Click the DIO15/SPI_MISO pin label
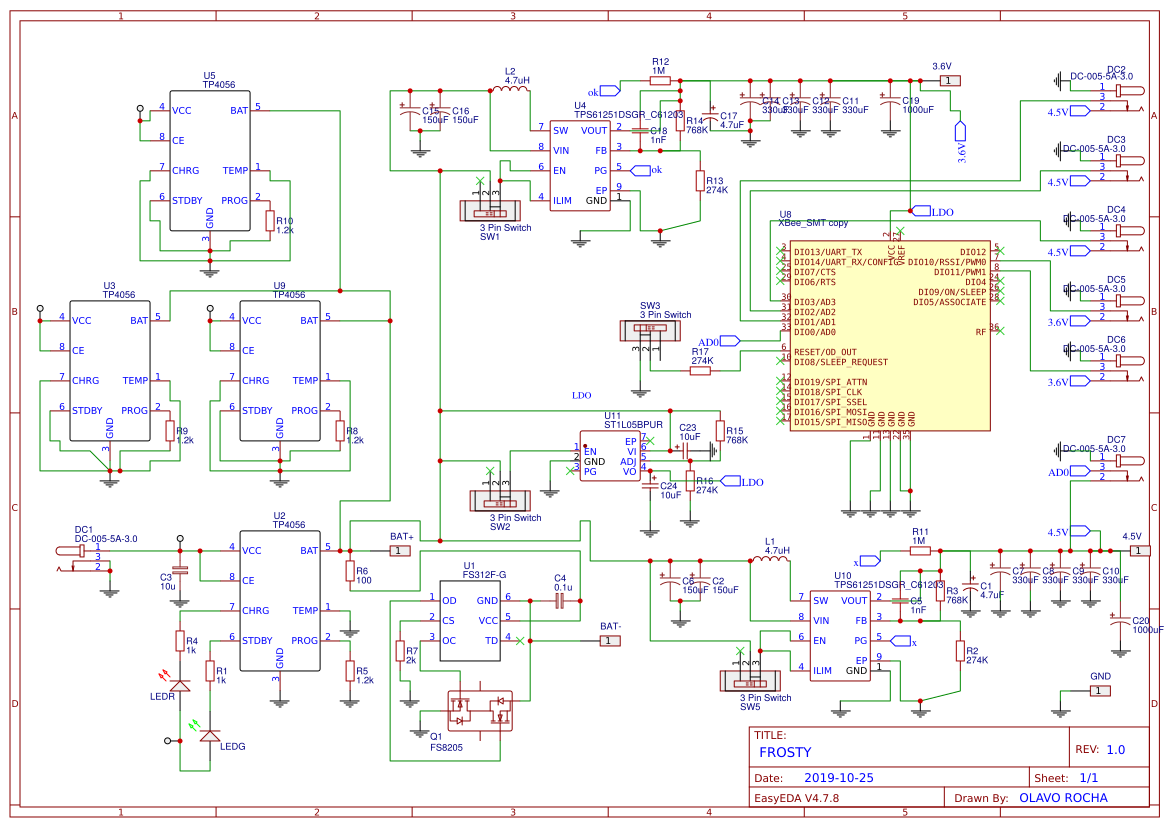 pyautogui.click(x=830, y=422)
